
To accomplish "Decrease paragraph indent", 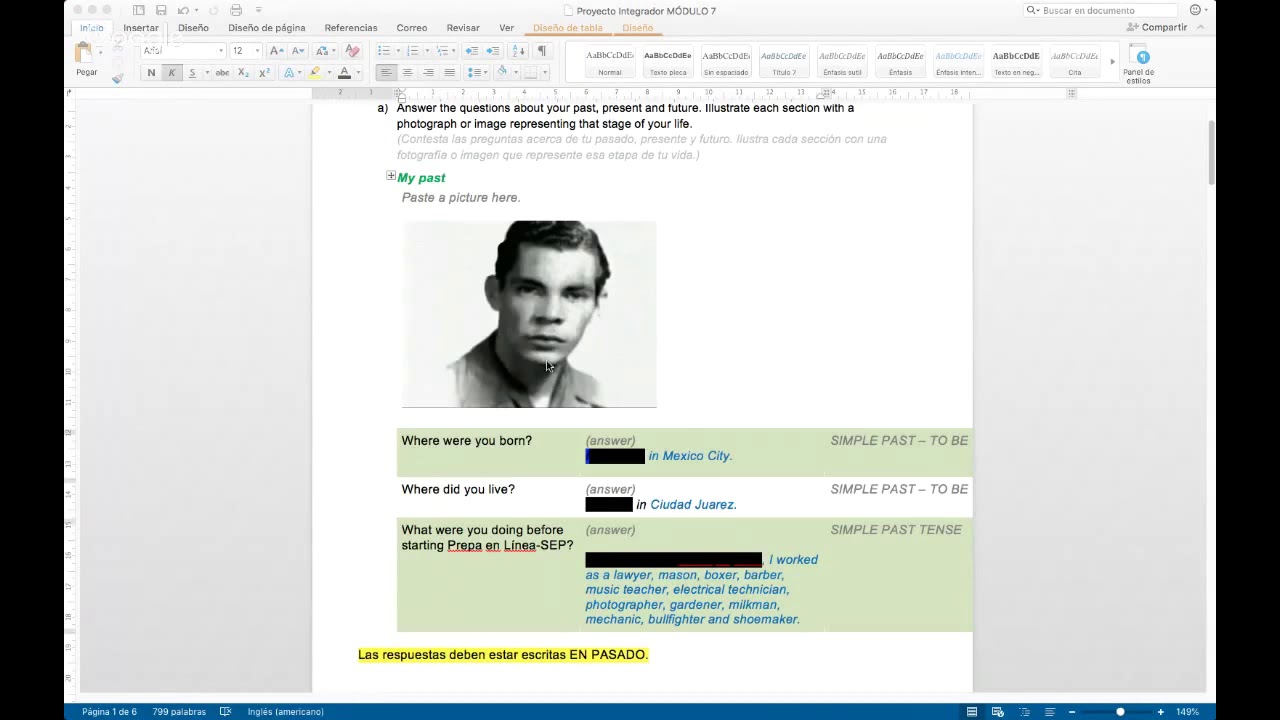I will (471, 50).
